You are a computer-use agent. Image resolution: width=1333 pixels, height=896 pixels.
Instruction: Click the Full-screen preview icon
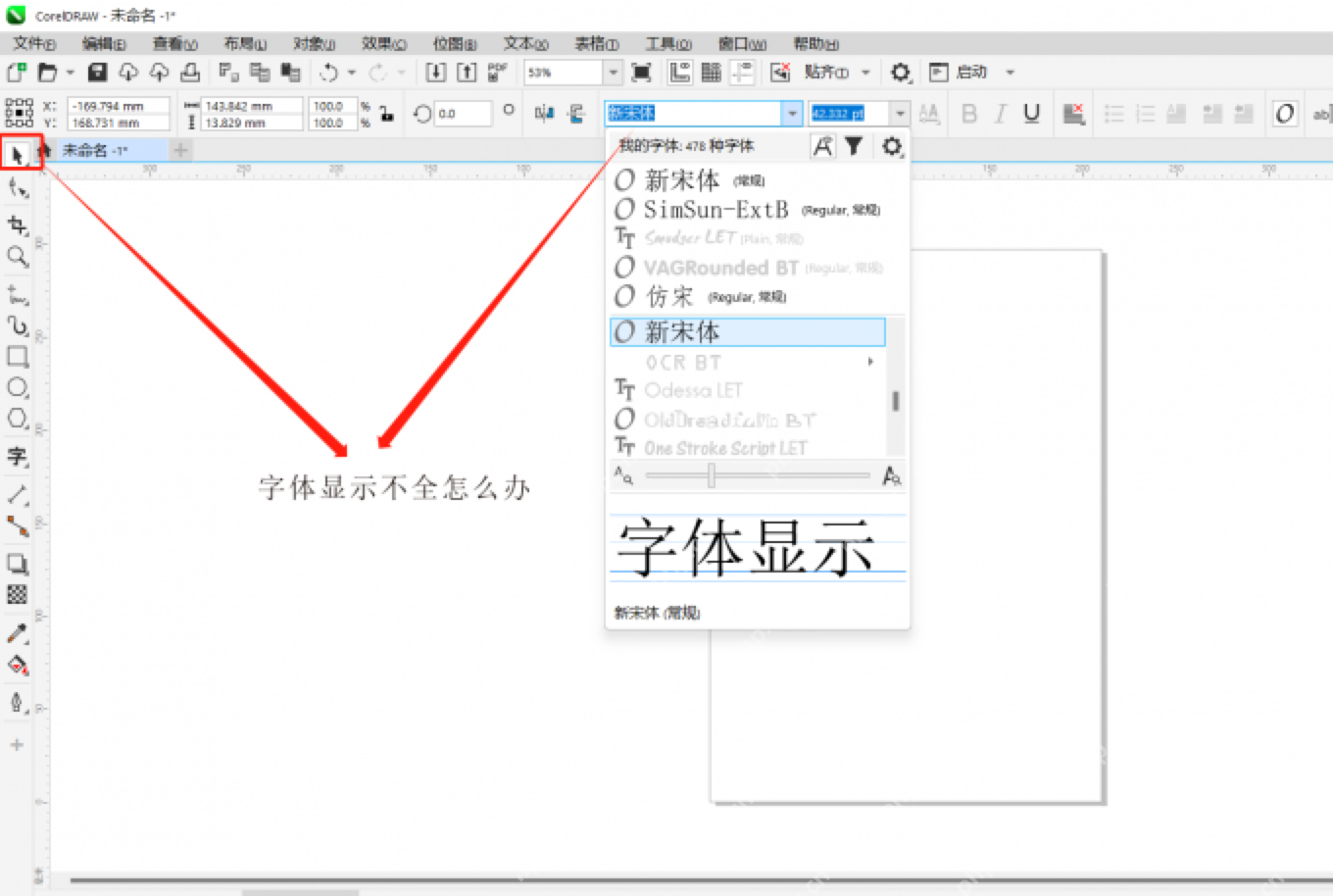tap(642, 72)
